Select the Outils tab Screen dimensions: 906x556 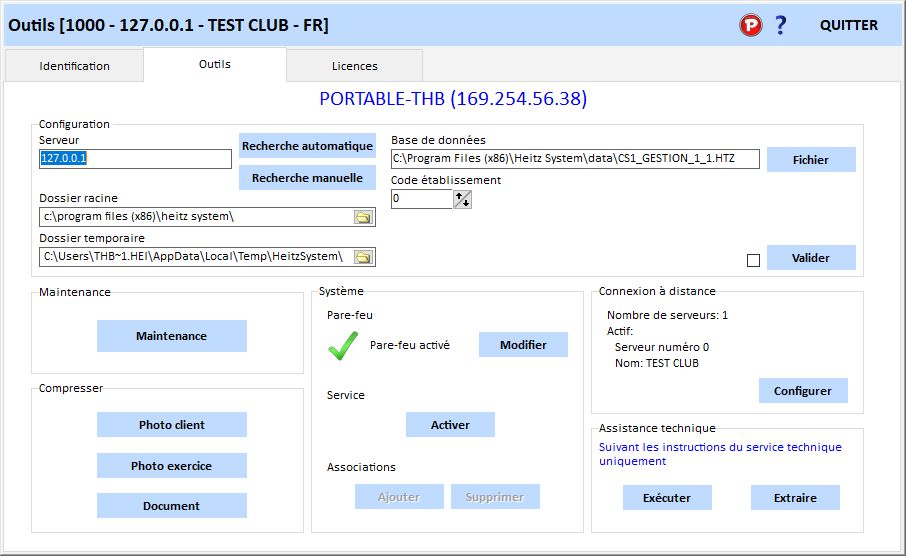[215, 65]
